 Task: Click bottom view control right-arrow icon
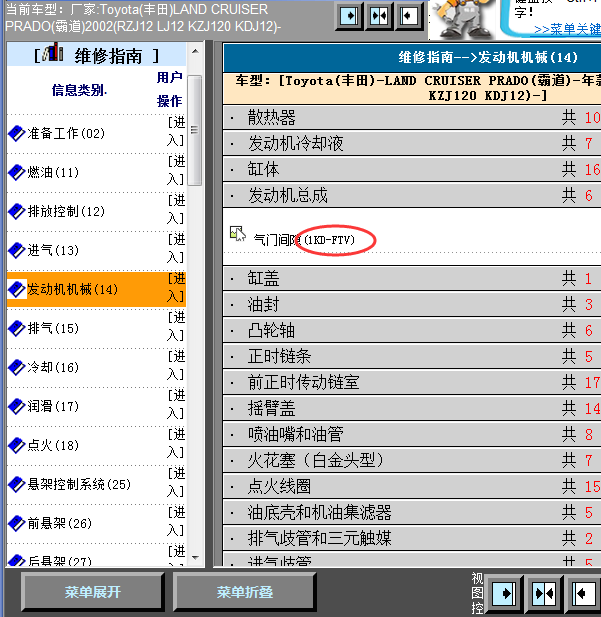504,593
